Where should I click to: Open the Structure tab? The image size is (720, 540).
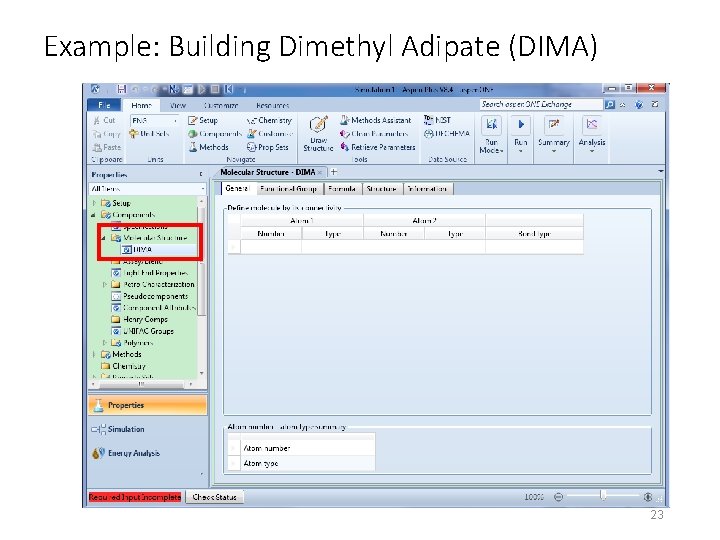click(x=382, y=189)
